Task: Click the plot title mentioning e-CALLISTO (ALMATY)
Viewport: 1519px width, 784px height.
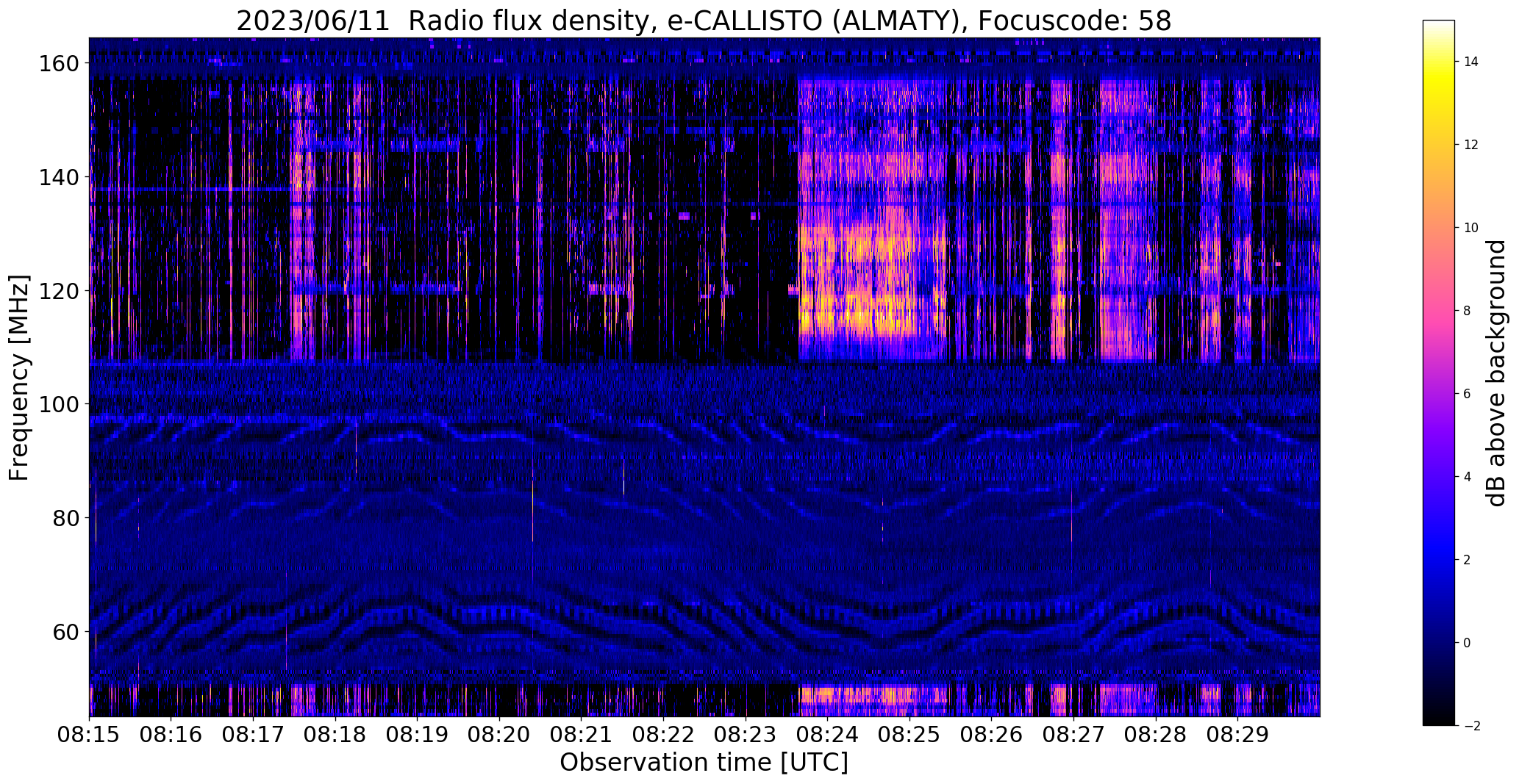Action: 704,21
